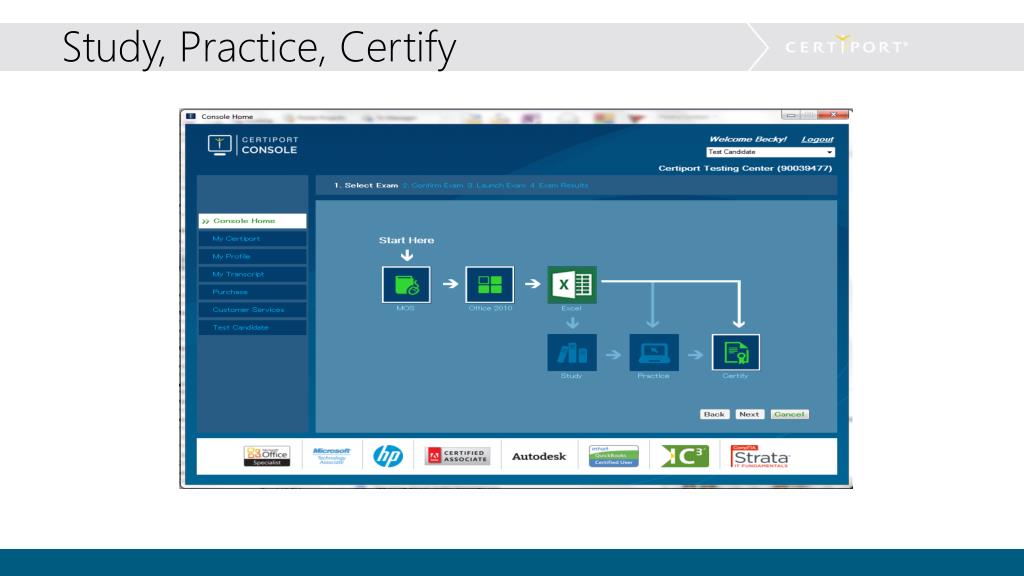Minimize the Console Home window

pos(791,115)
